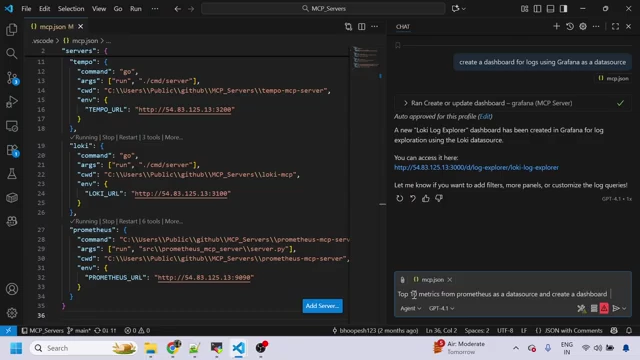640x360 pixels.
Task: Retry the chat response
Action: 400,198
